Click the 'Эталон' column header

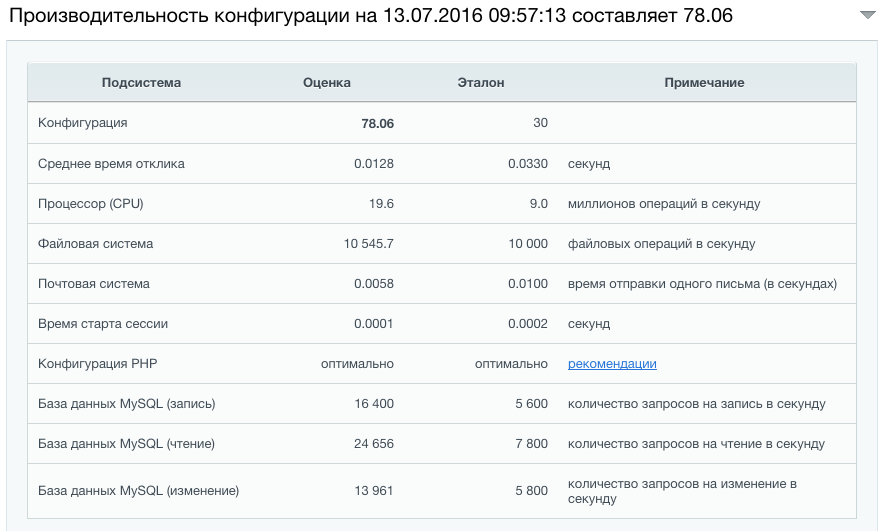tap(481, 83)
